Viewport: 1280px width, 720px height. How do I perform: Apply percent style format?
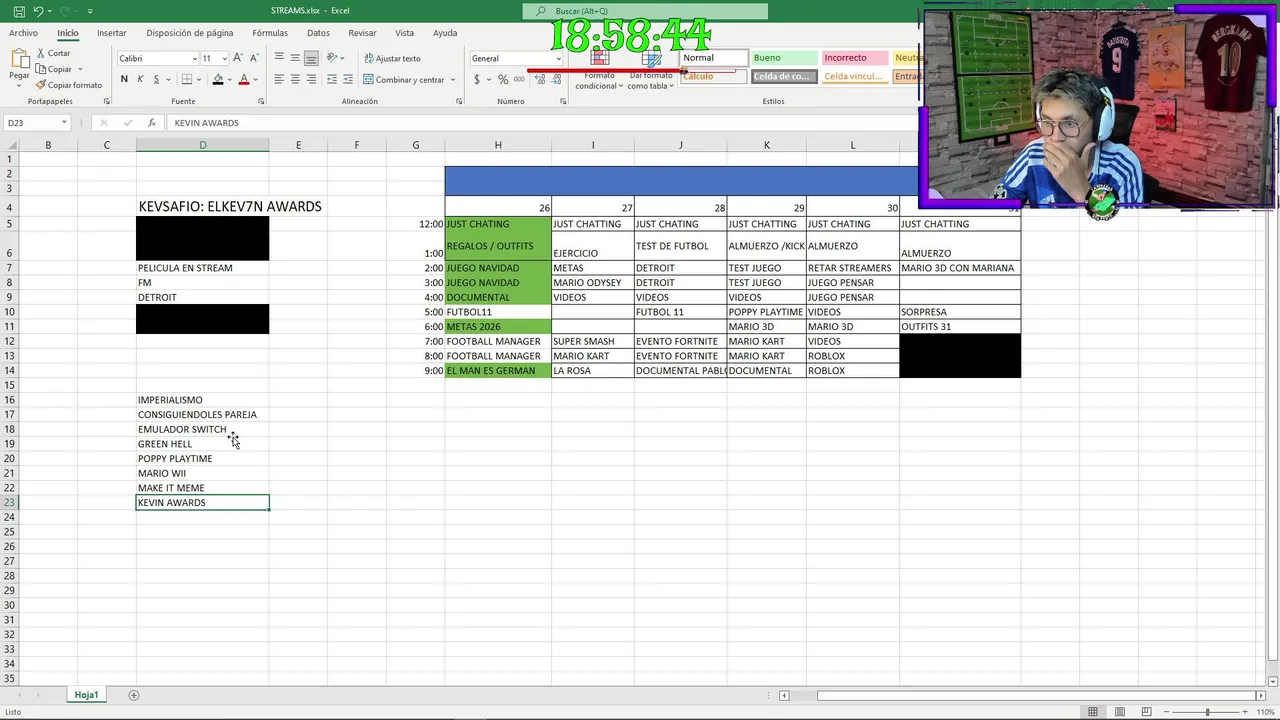coord(503,80)
